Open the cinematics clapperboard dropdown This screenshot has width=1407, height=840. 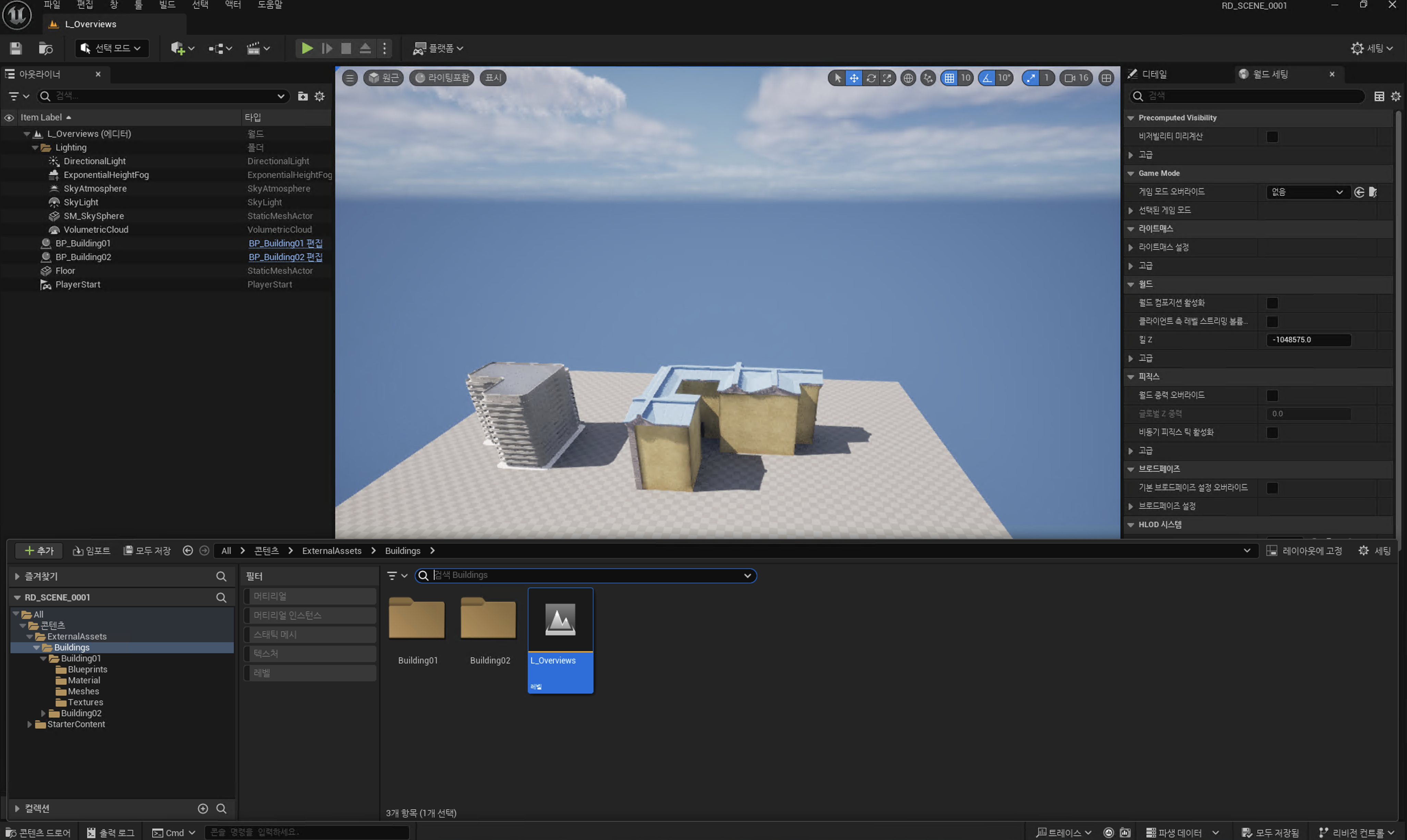[258, 48]
